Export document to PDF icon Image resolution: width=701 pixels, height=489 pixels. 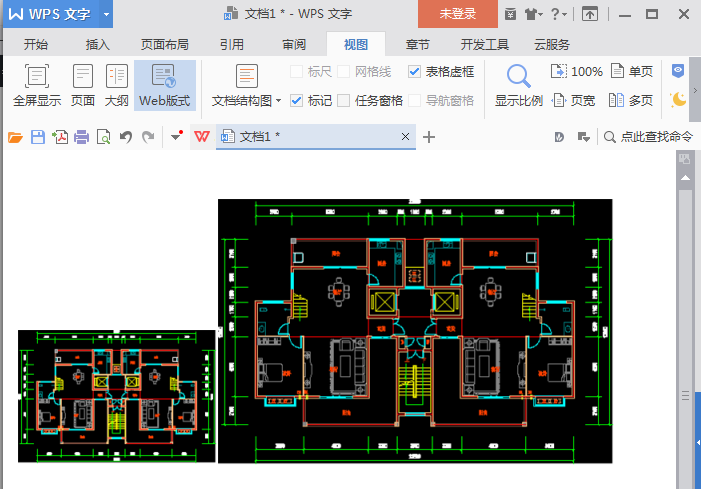pos(60,137)
